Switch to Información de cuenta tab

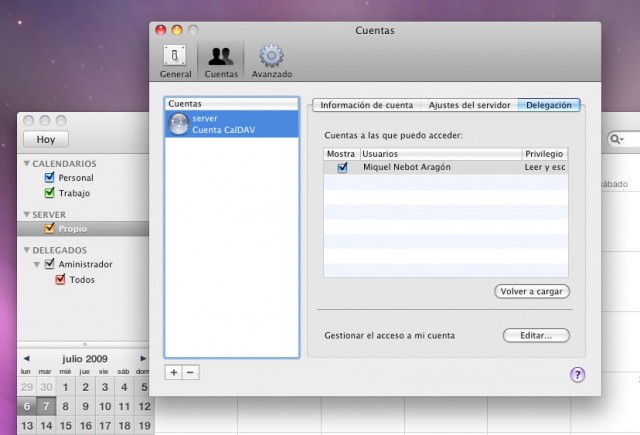[366, 105]
